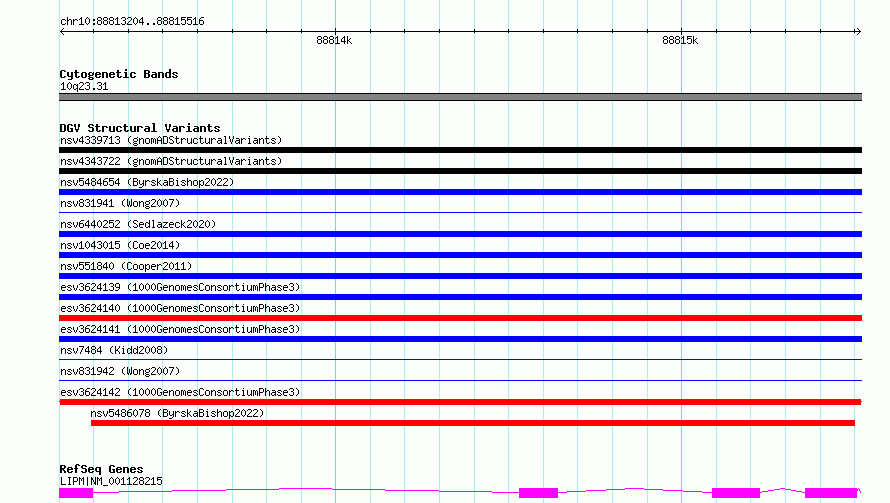Open the nsv831942 Wong2007 label
This screenshot has height=503, width=890.
120,371
